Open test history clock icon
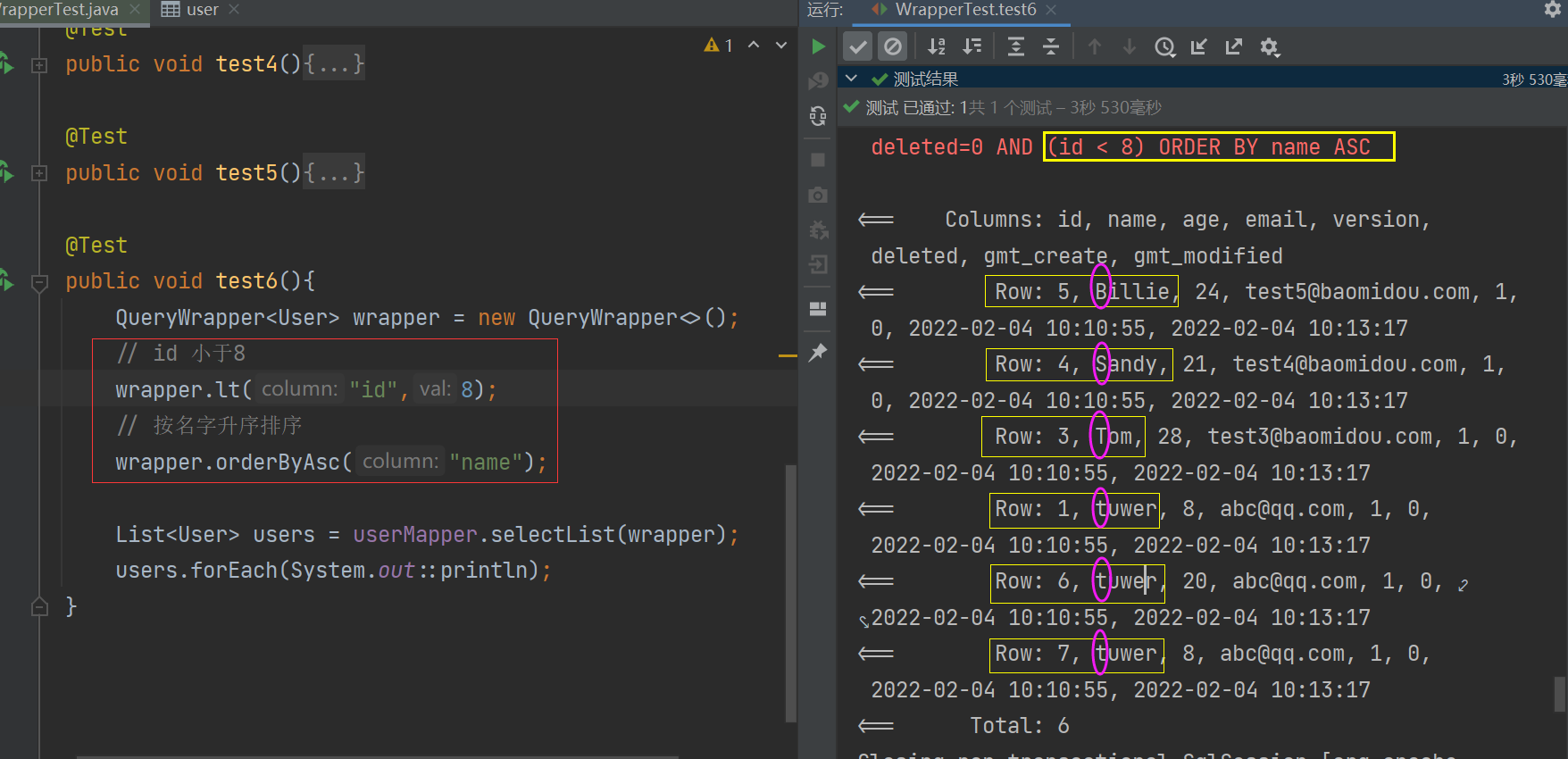Viewport: 1568px width, 759px height. (1164, 47)
